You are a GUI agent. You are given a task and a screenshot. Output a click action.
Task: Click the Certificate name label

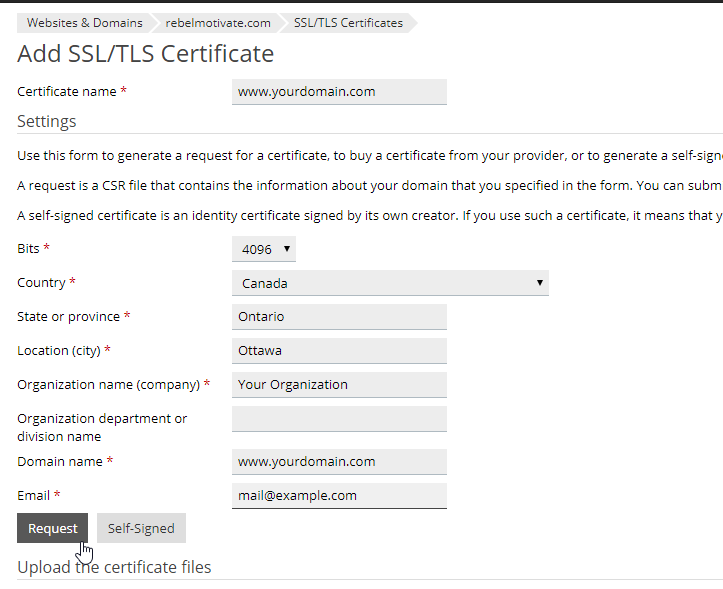(67, 91)
